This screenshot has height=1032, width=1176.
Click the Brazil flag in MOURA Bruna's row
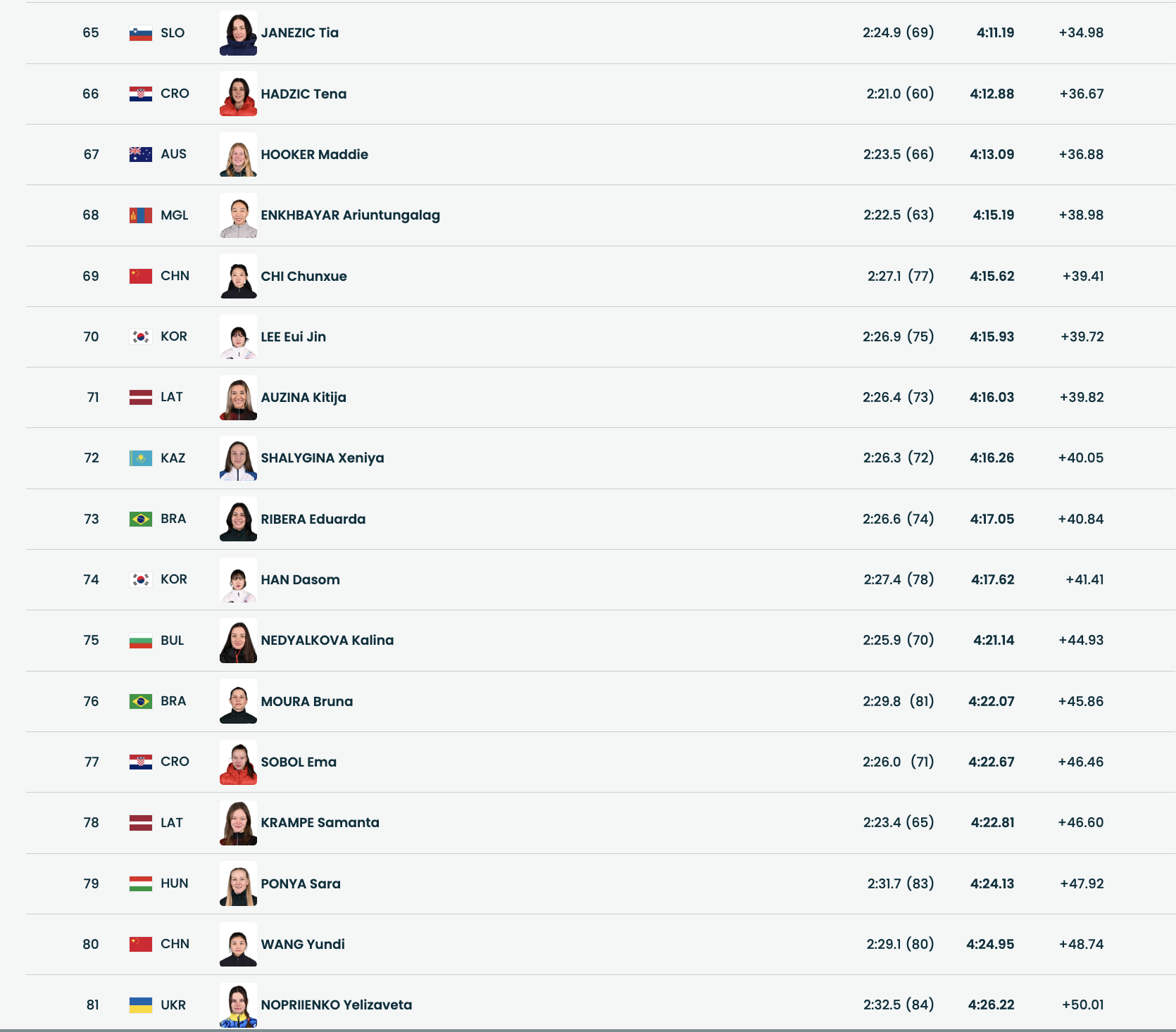tap(141, 702)
